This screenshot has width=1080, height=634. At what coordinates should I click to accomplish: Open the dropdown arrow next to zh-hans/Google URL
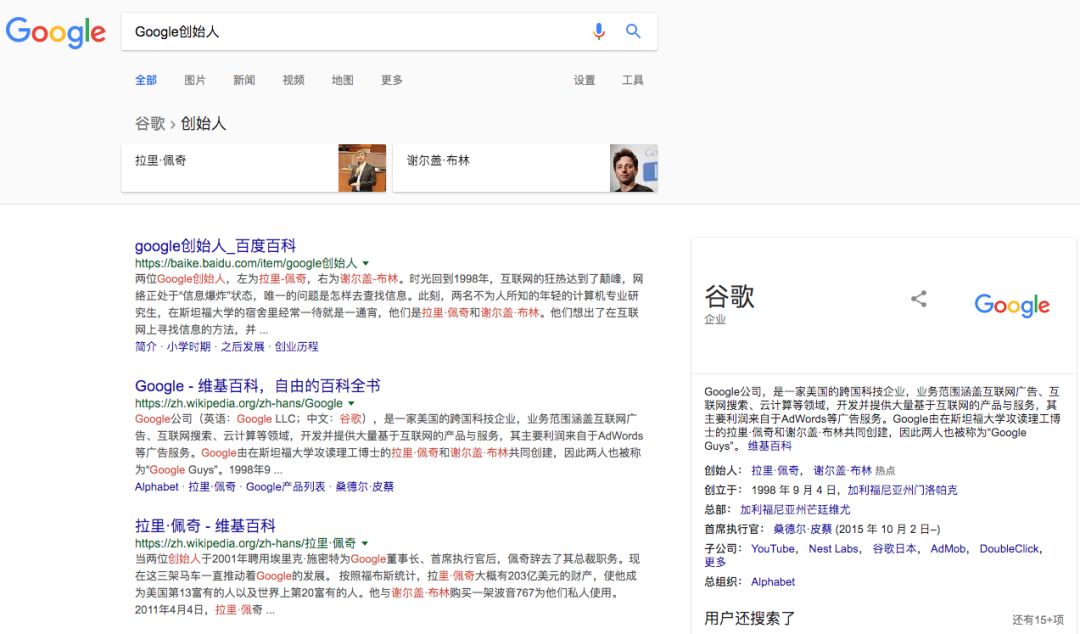point(352,403)
